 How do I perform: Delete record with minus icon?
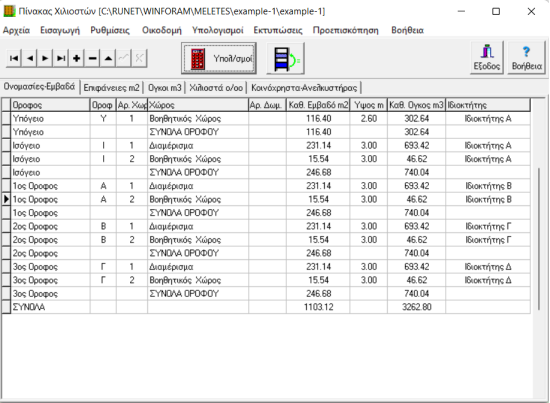click(92, 58)
